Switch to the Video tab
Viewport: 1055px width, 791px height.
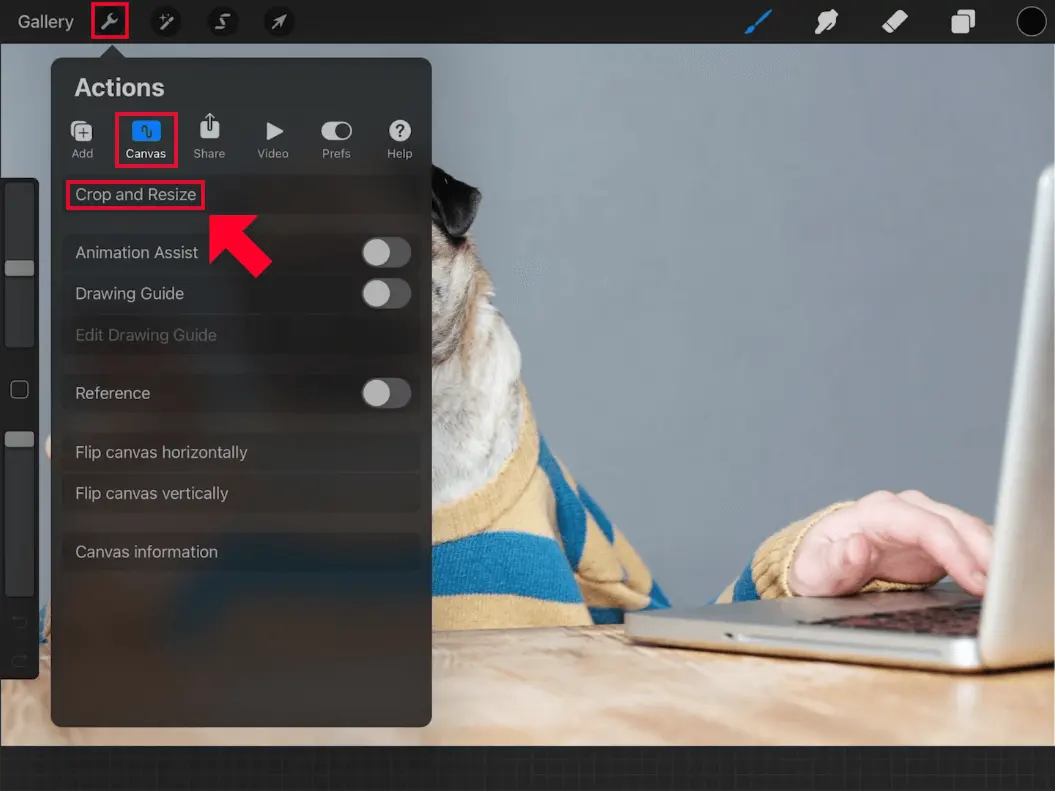(x=272, y=139)
